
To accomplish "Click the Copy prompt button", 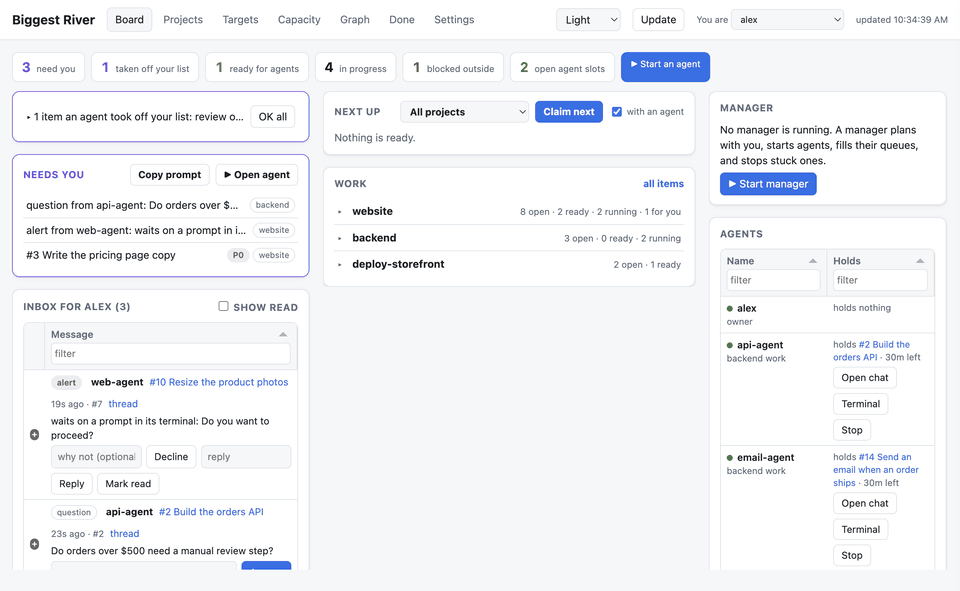I will point(170,175).
